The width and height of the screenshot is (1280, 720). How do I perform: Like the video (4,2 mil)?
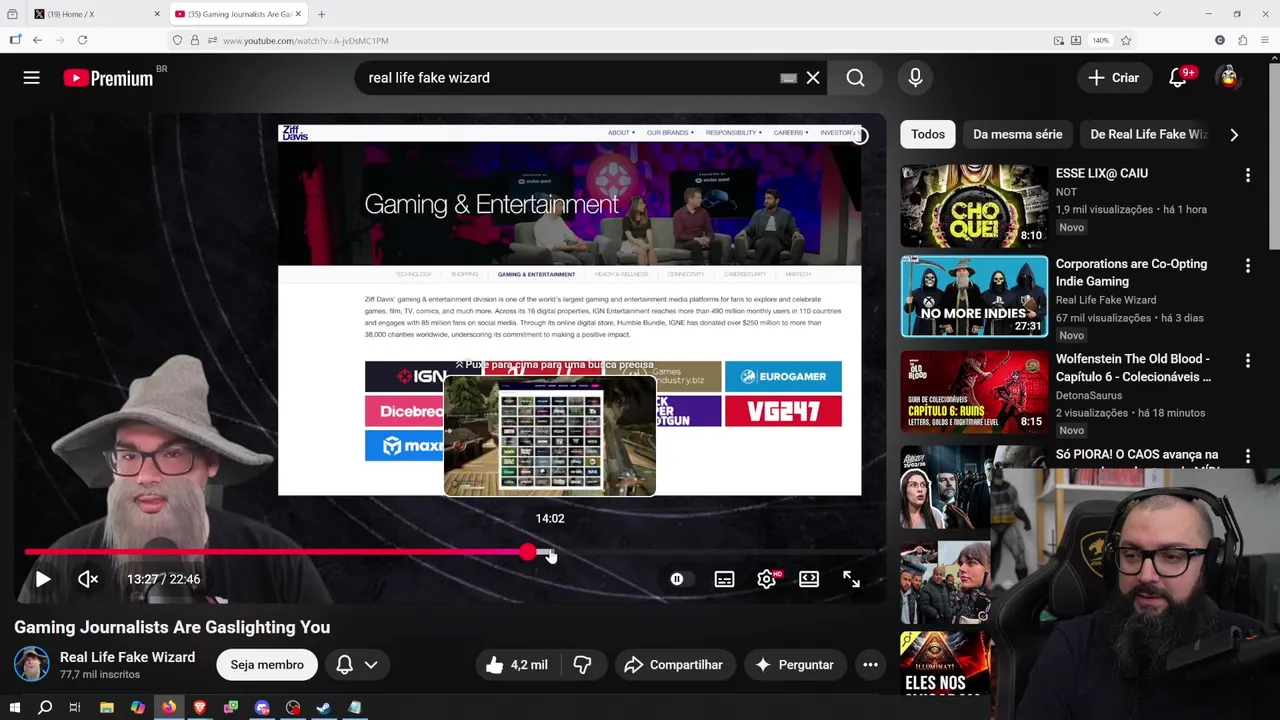[517, 665]
